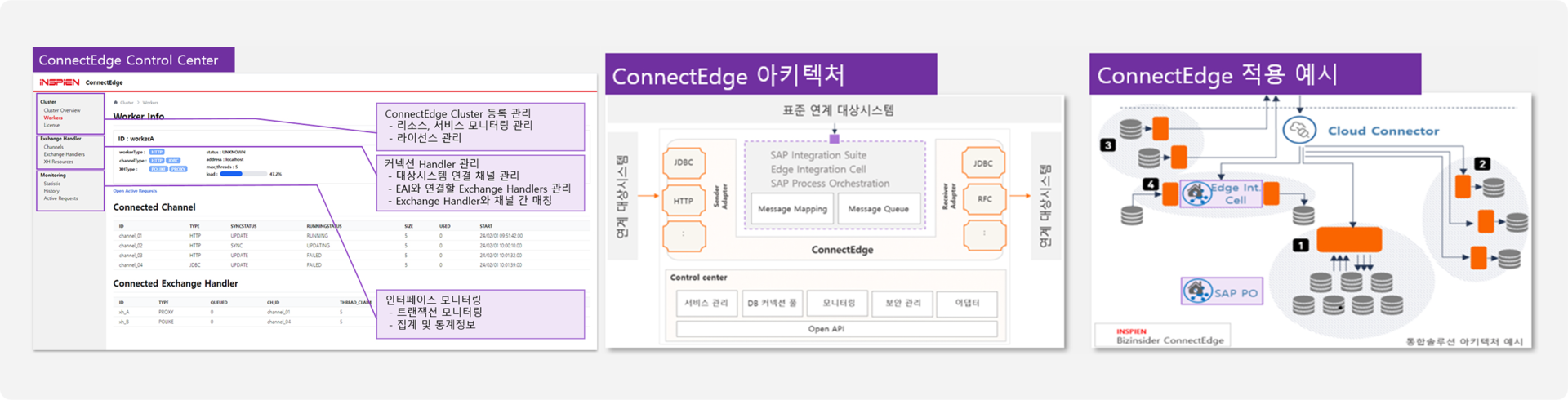
Task: Select channel_03 row in Connected Channel
Action: (351, 256)
